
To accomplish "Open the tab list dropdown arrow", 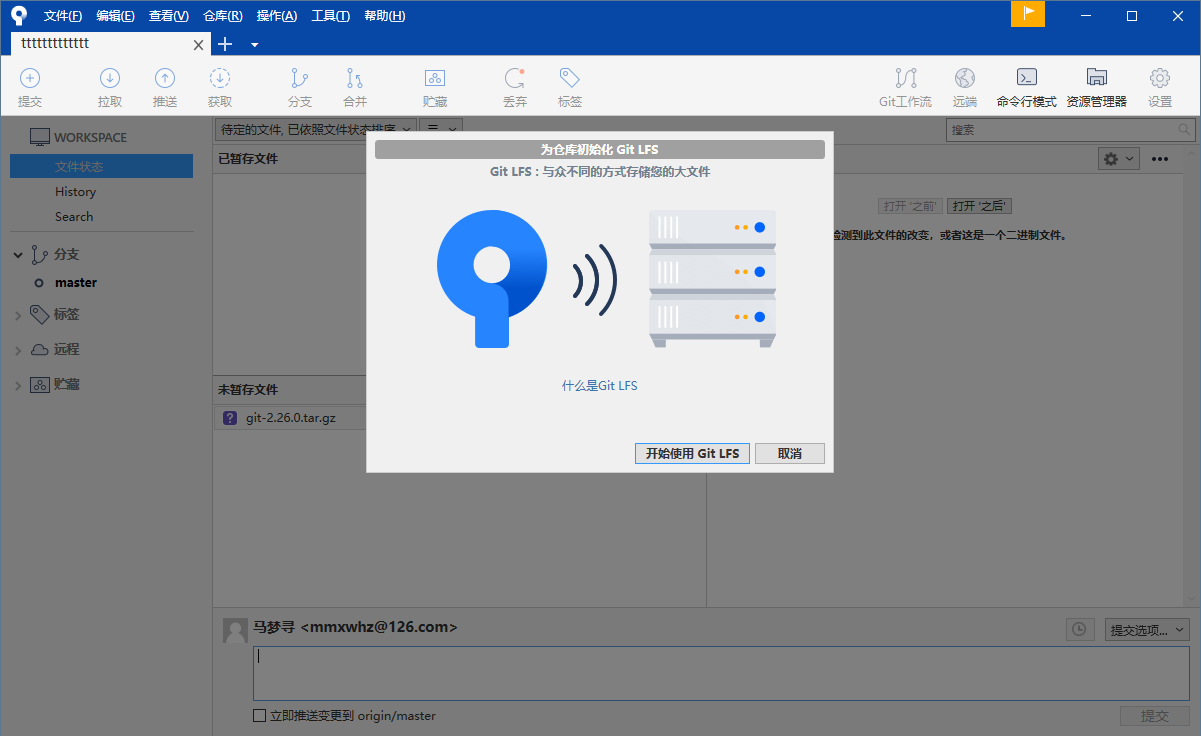I will click(254, 45).
